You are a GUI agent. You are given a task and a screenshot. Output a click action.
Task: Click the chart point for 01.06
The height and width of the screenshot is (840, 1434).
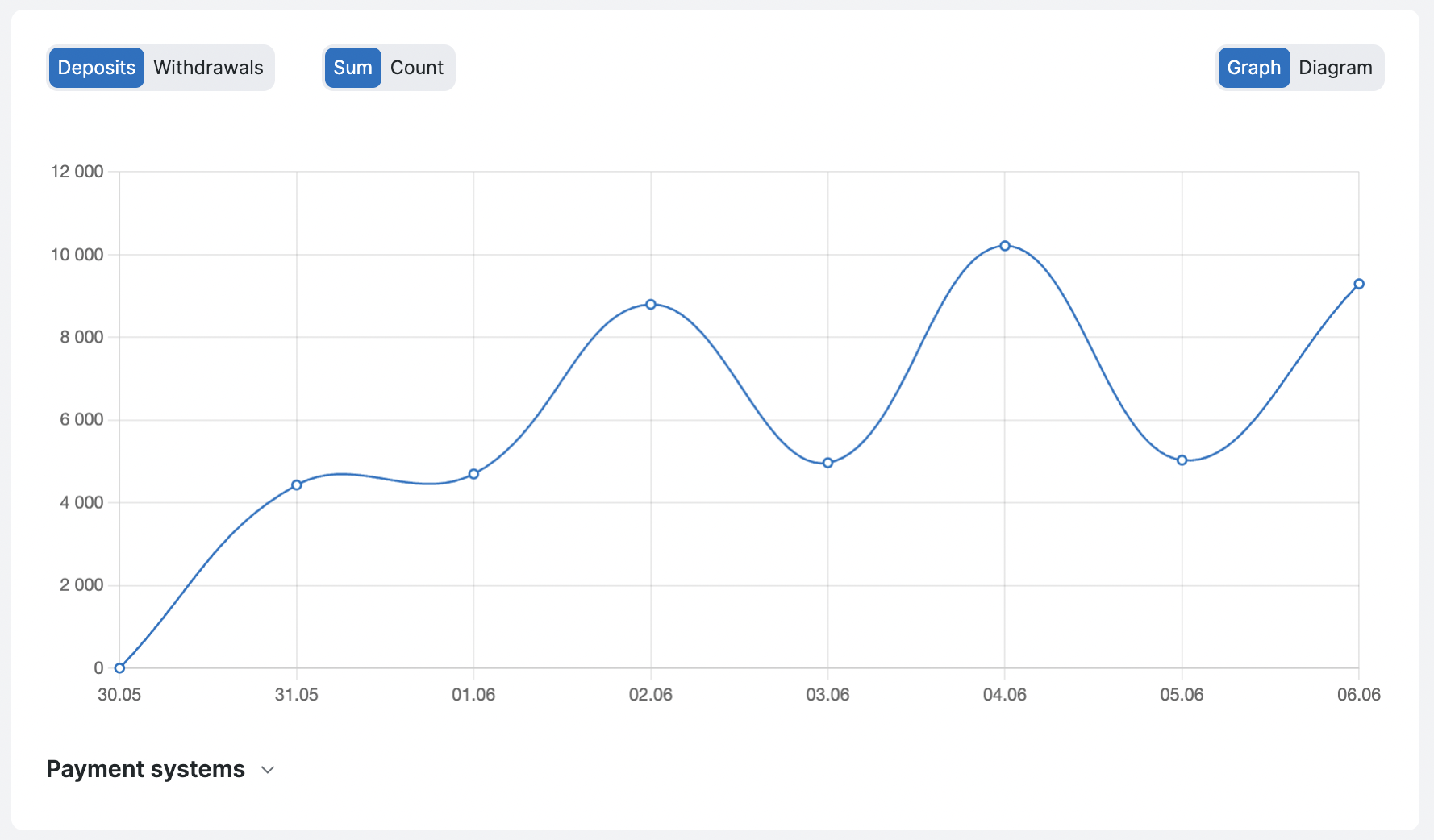pyautogui.click(x=473, y=474)
